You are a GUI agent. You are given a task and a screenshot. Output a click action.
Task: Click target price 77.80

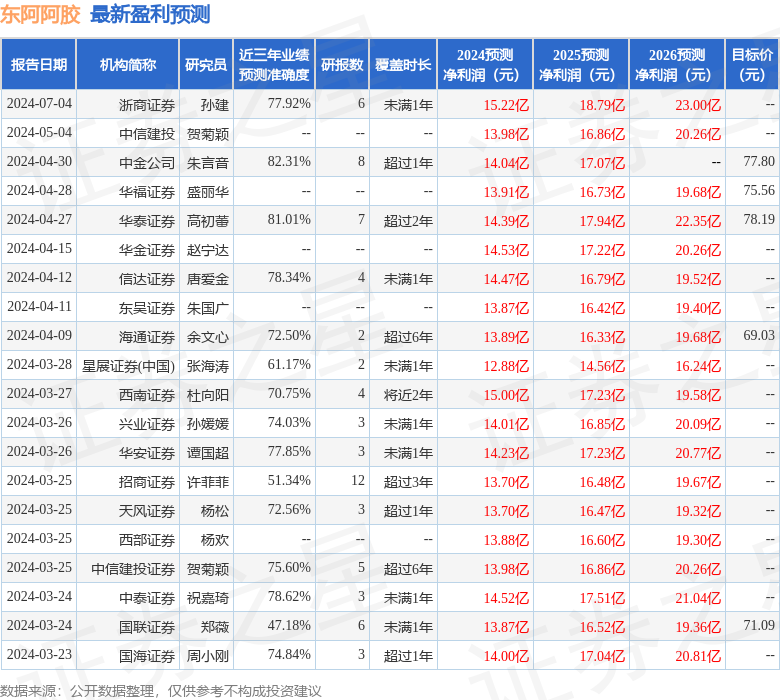(x=759, y=162)
